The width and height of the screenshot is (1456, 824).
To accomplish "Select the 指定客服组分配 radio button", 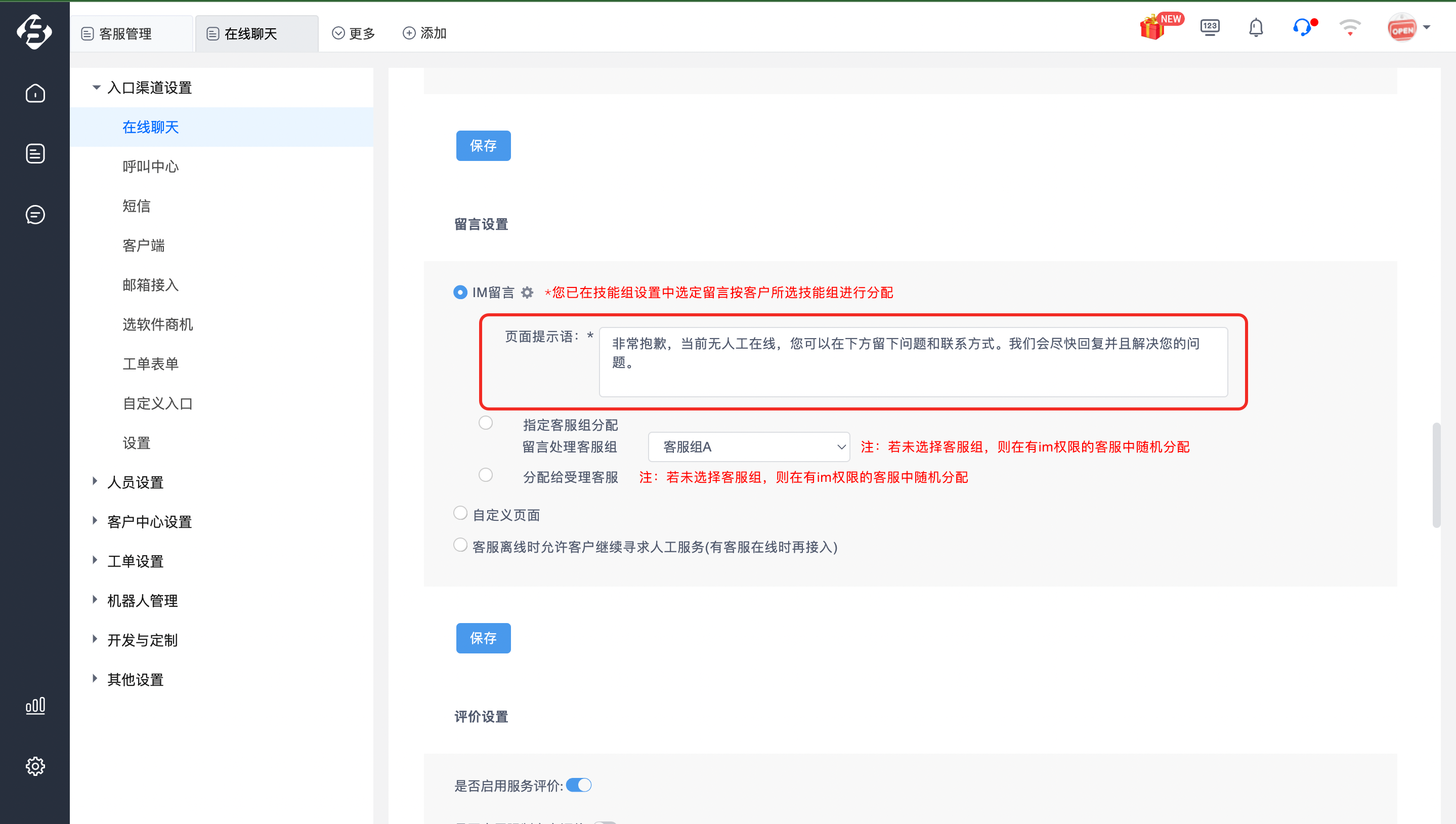I will 485,423.
